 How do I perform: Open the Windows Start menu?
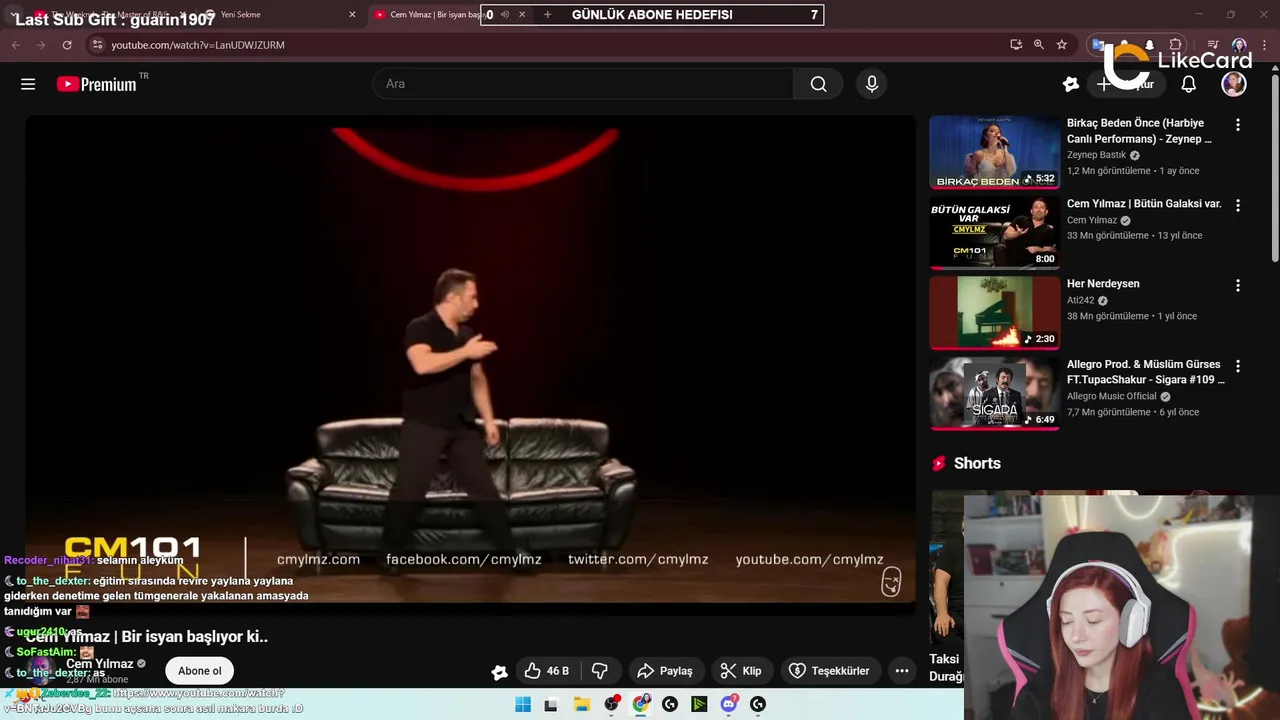point(523,704)
